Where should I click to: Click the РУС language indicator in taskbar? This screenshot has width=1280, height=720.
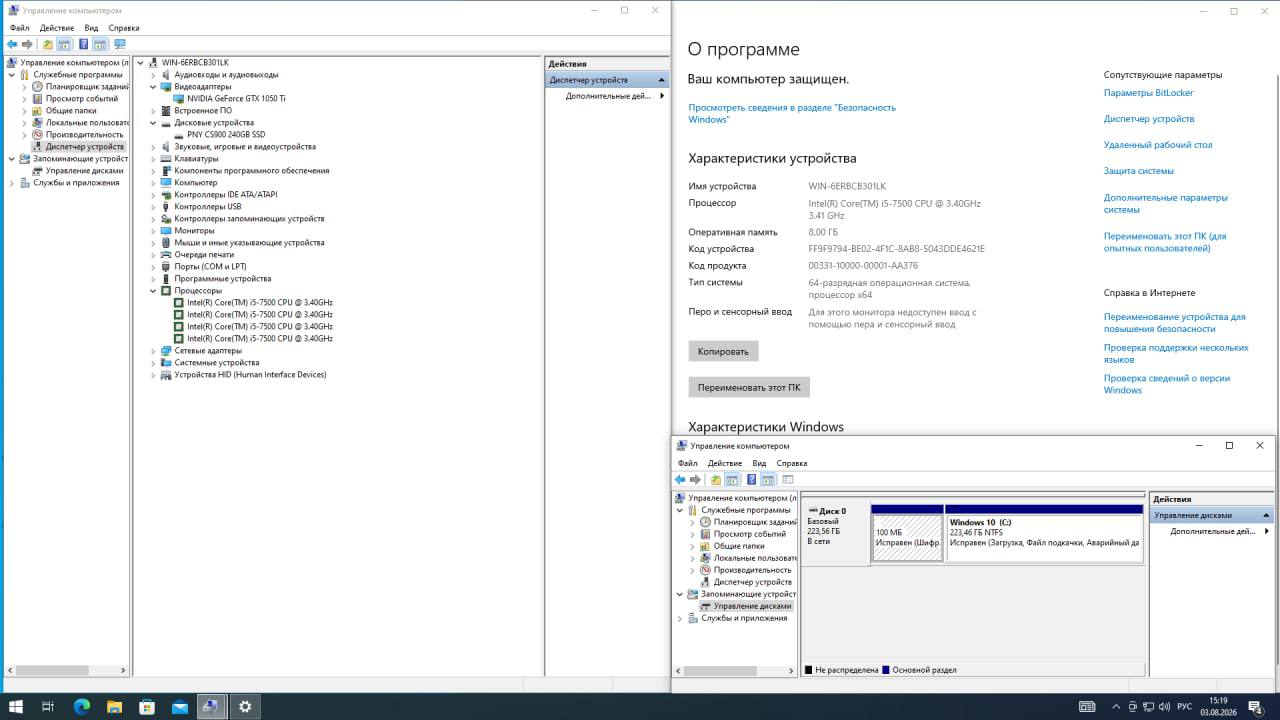1185,707
